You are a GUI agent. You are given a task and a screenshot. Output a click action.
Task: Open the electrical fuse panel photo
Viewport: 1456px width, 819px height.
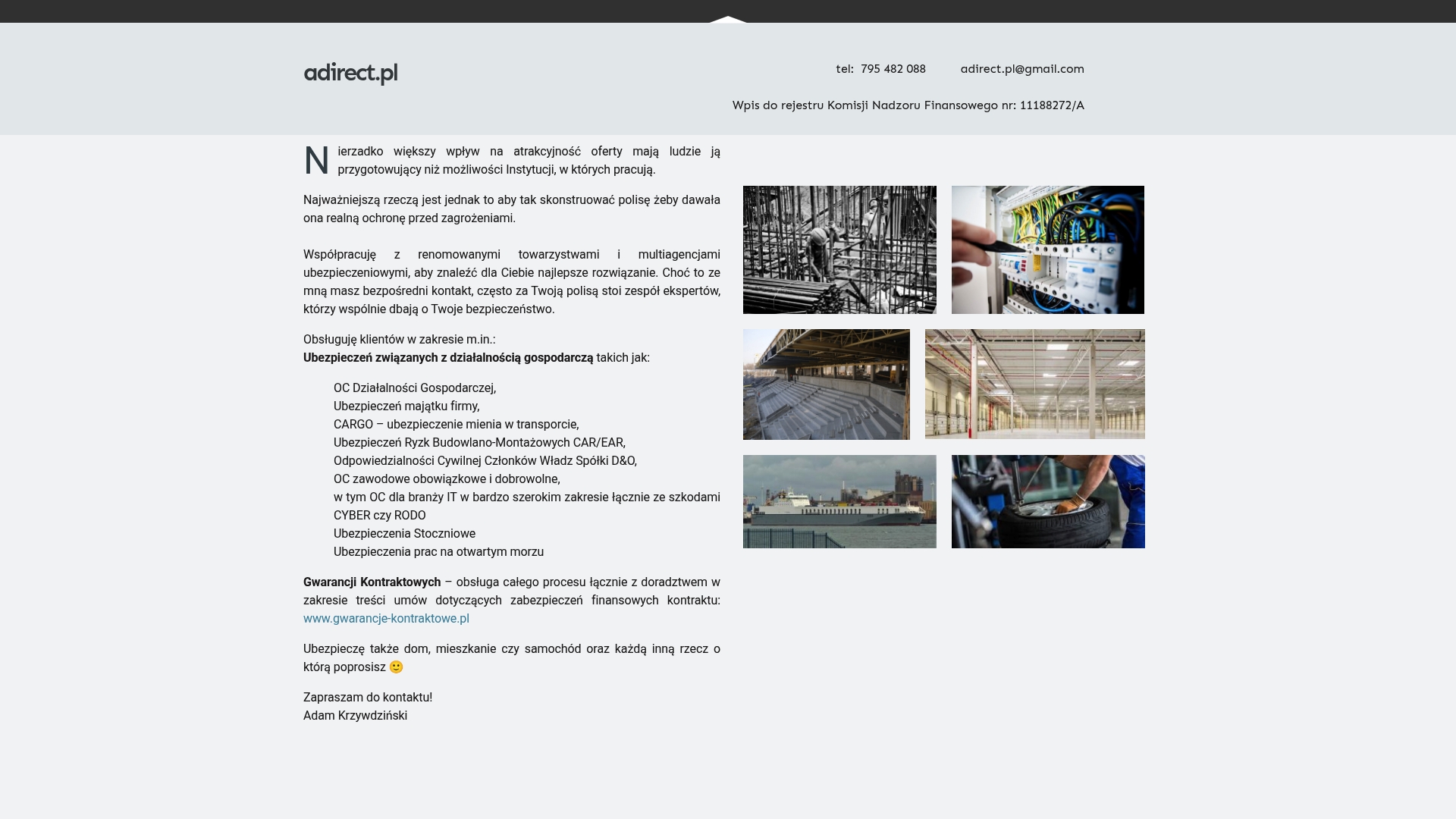point(1047,249)
